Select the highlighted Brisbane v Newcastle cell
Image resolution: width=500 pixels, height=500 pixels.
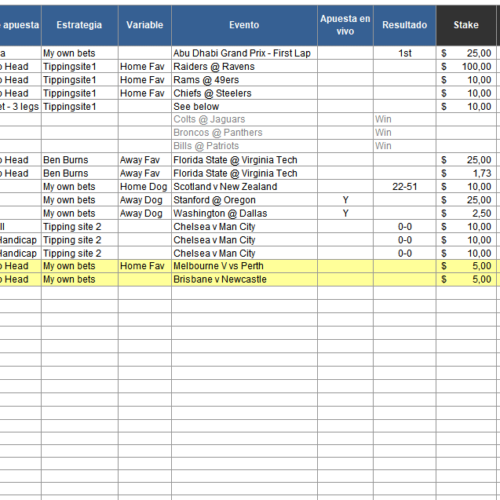[x=244, y=279]
